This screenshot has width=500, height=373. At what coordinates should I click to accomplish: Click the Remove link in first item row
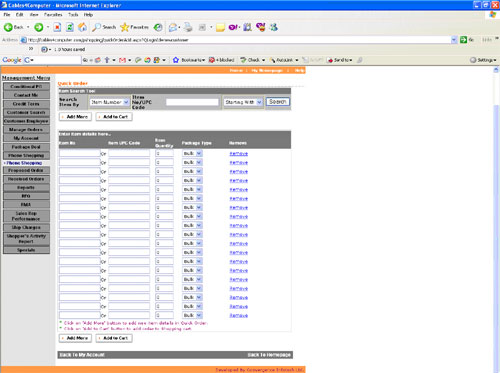(x=239, y=154)
